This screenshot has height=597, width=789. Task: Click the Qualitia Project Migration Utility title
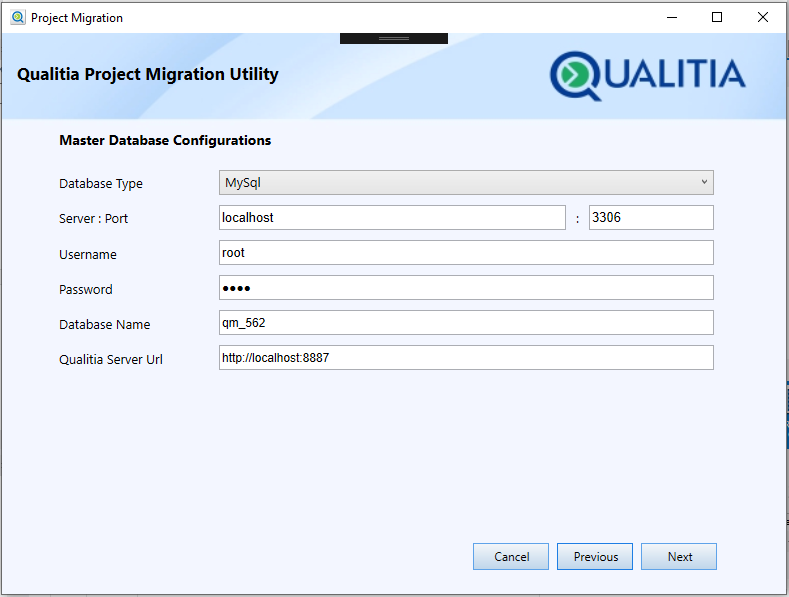(148, 75)
